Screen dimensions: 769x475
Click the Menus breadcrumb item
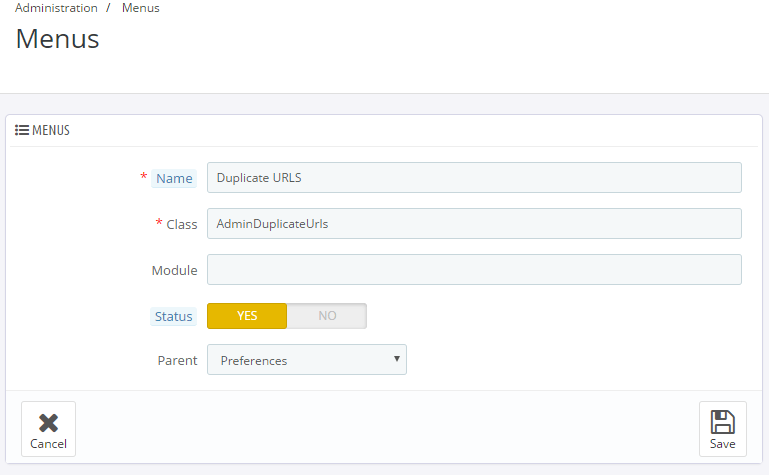(x=140, y=8)
